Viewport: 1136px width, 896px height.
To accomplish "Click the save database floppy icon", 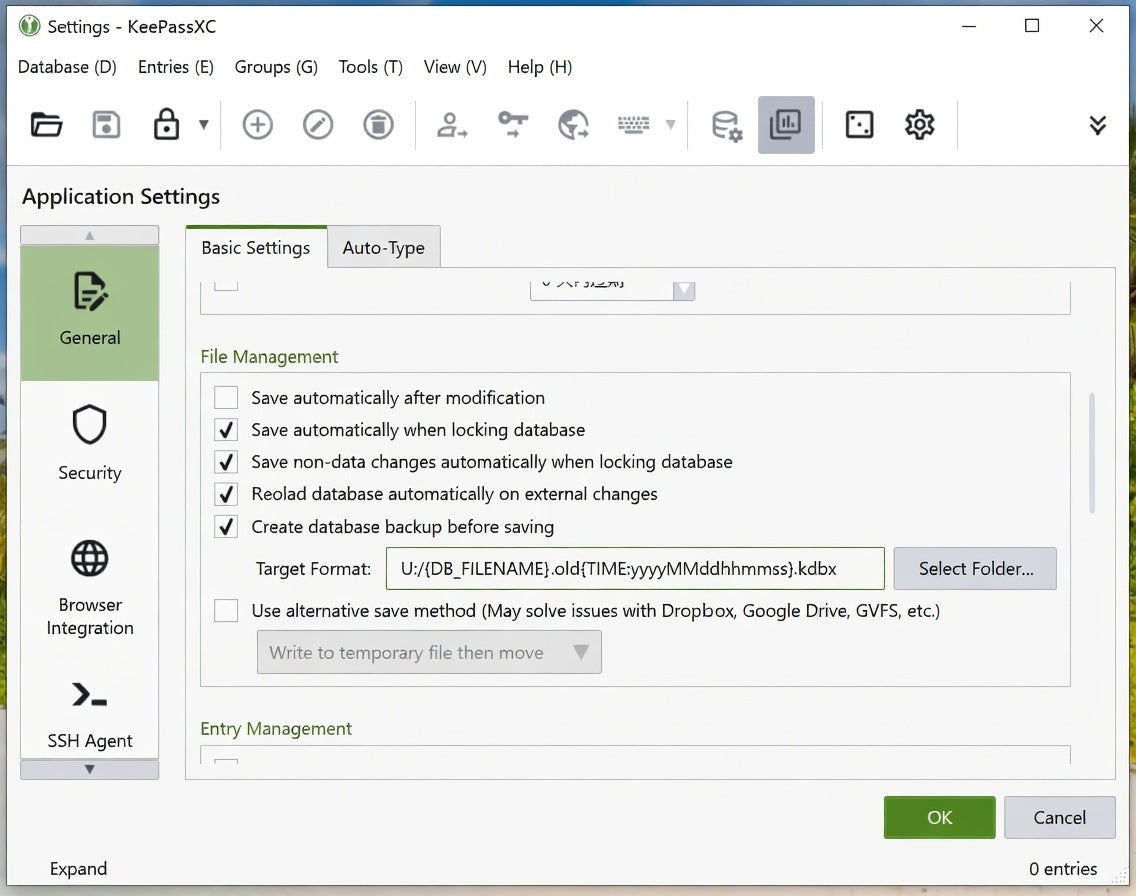I will click(106, 125).
